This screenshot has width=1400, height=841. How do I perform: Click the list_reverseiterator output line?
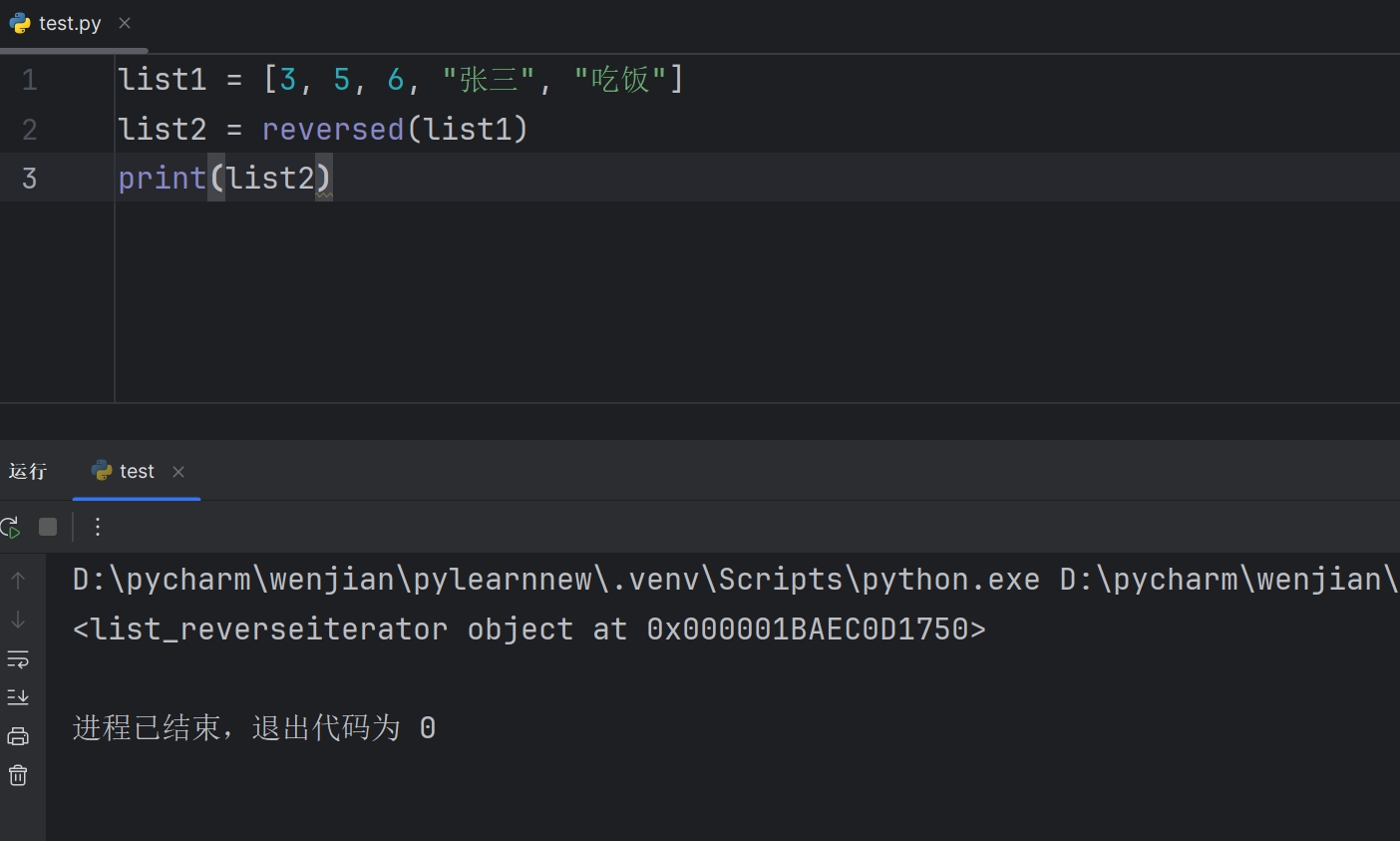529,630
